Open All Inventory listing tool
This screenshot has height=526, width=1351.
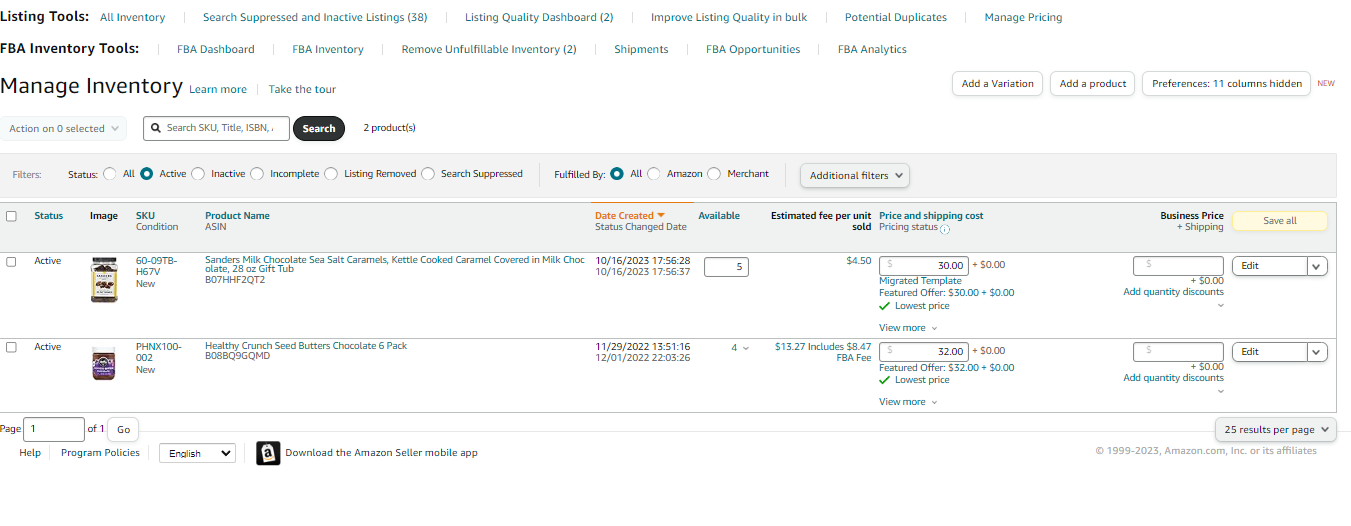point(133,18)
